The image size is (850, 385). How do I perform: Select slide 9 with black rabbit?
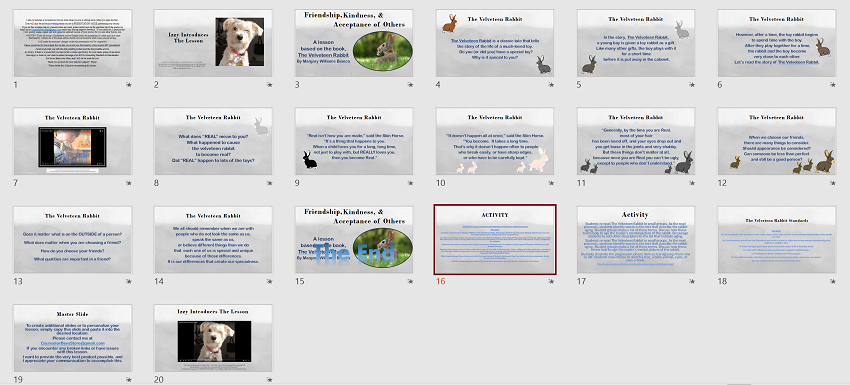point(355,142)
